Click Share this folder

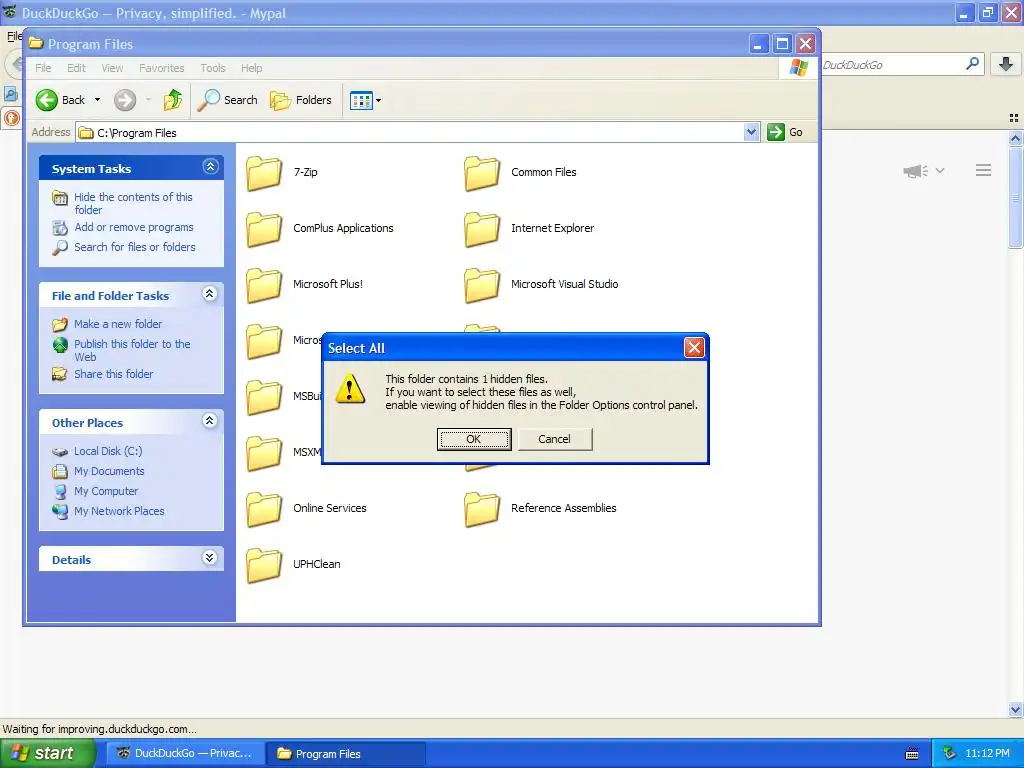114,374
